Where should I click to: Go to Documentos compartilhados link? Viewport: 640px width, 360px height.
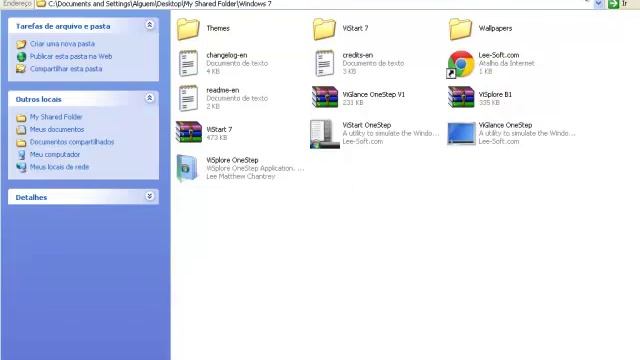pyautogui.click(x=72, y=142)
